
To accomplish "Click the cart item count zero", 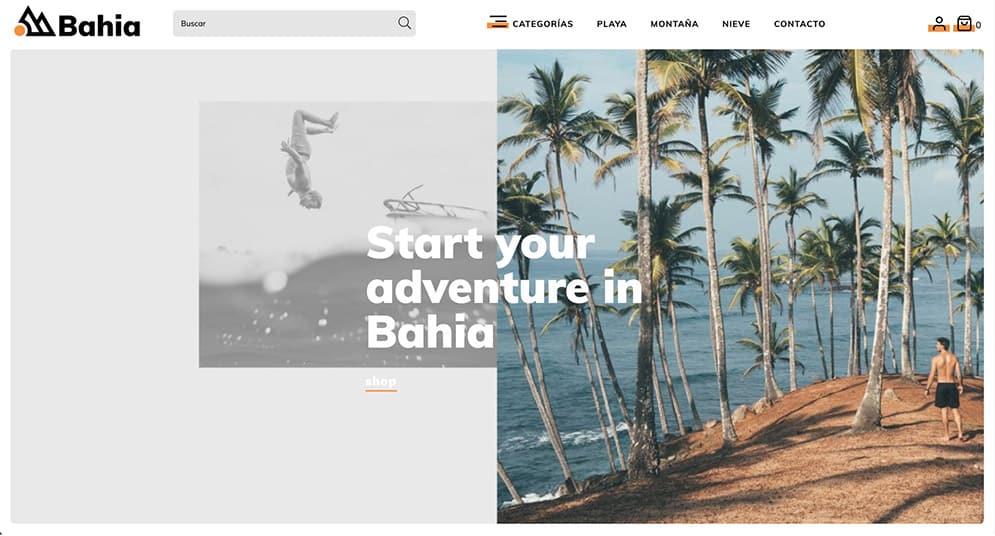I will pos(979,25).
